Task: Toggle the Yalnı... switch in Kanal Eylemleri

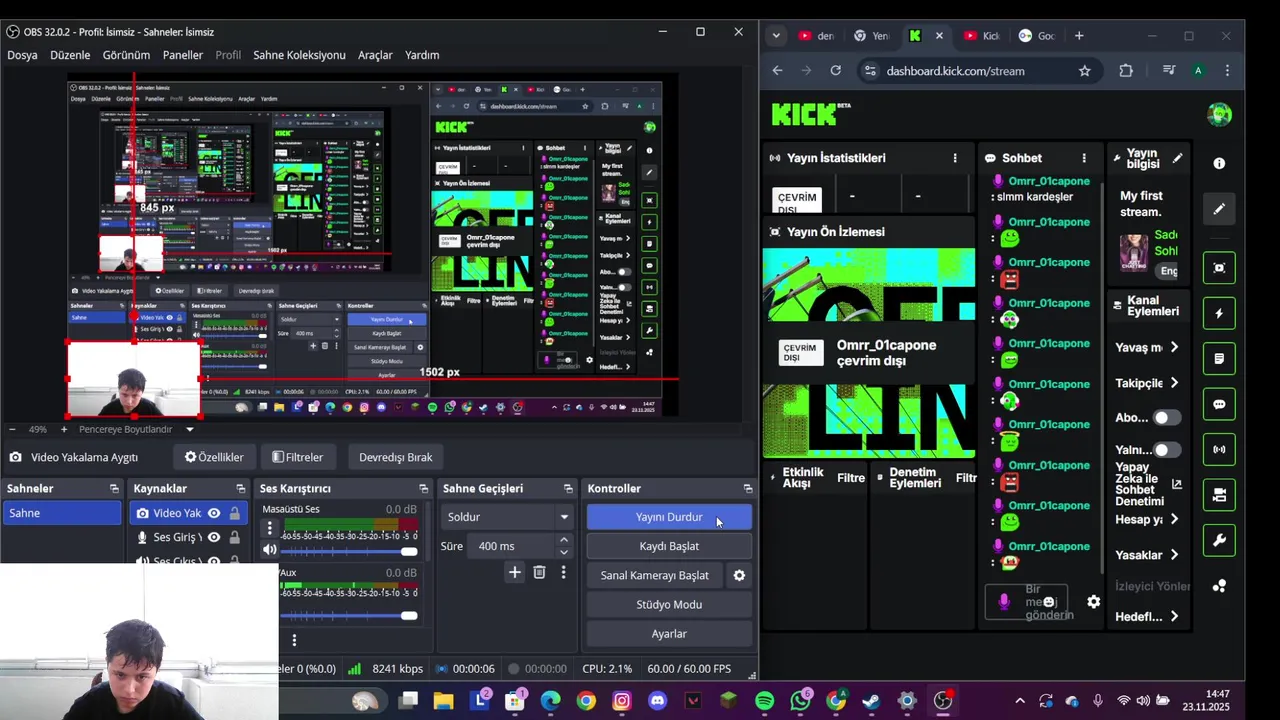Action: click(x=1167, y=450)
